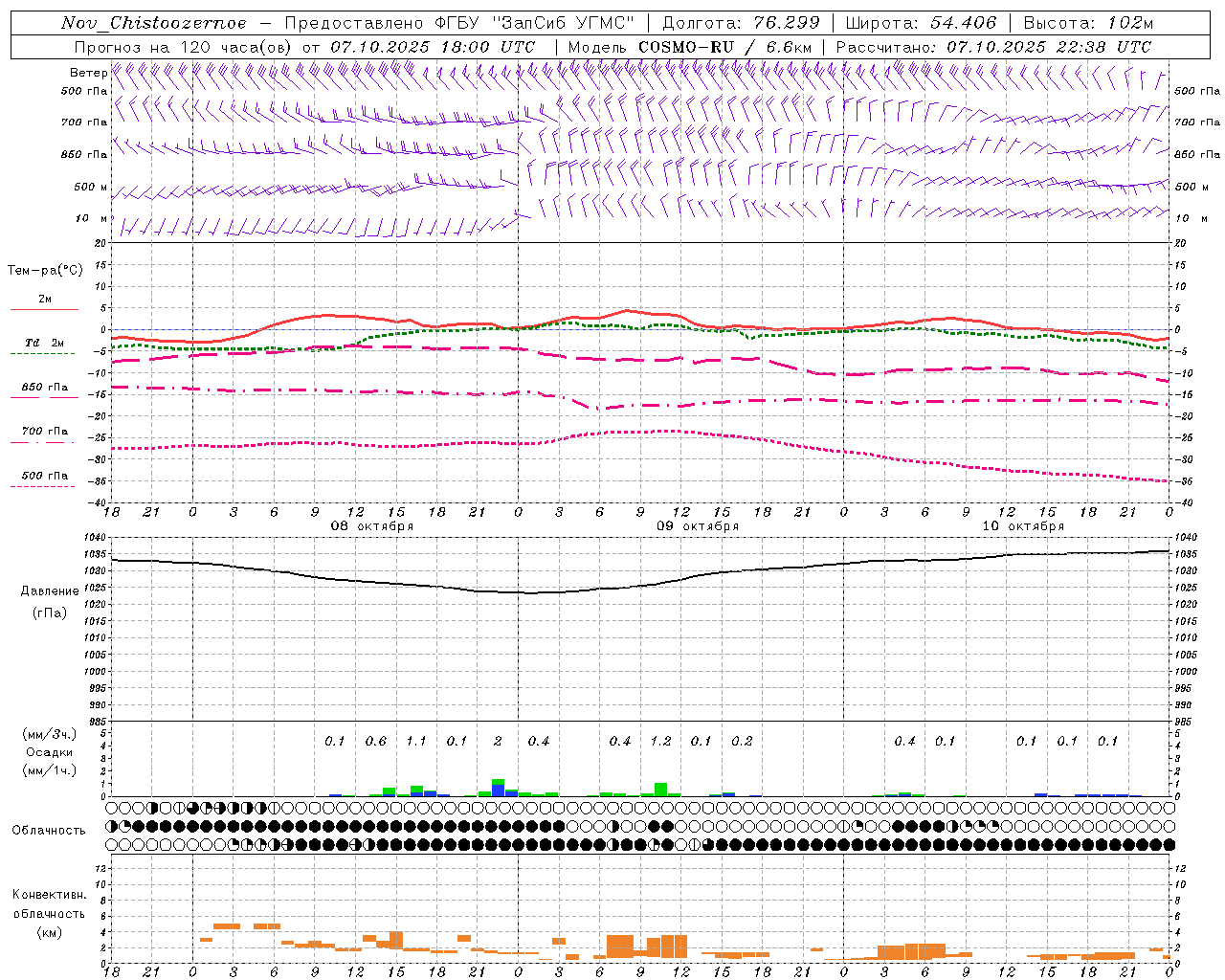Click the forecast text 'Прогноз на 120 часа(ов)'
The image size is (1225, 980).
click(x=184, y=47)
